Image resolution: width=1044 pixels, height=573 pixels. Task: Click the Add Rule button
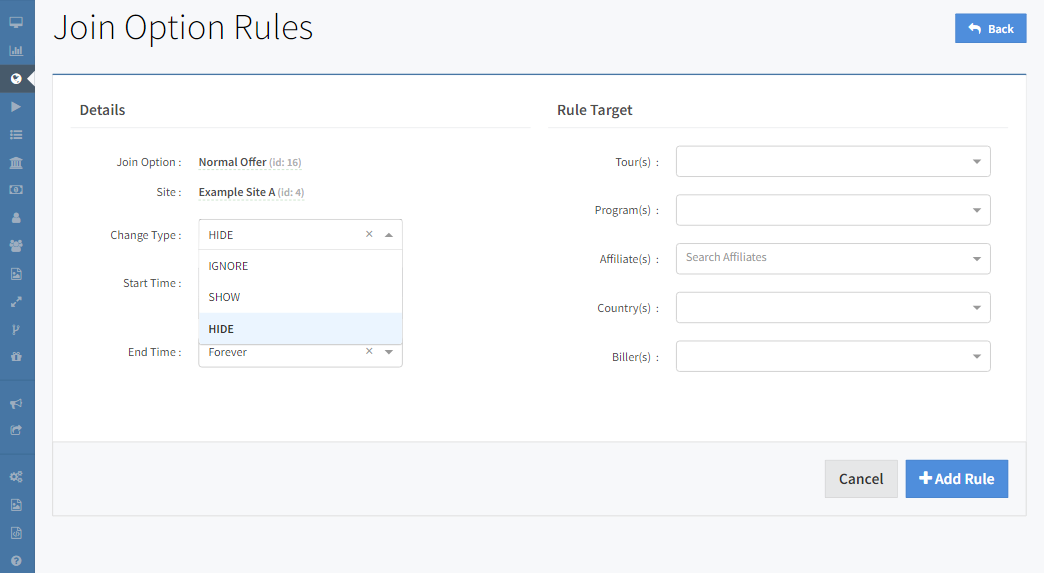[956, 479]
